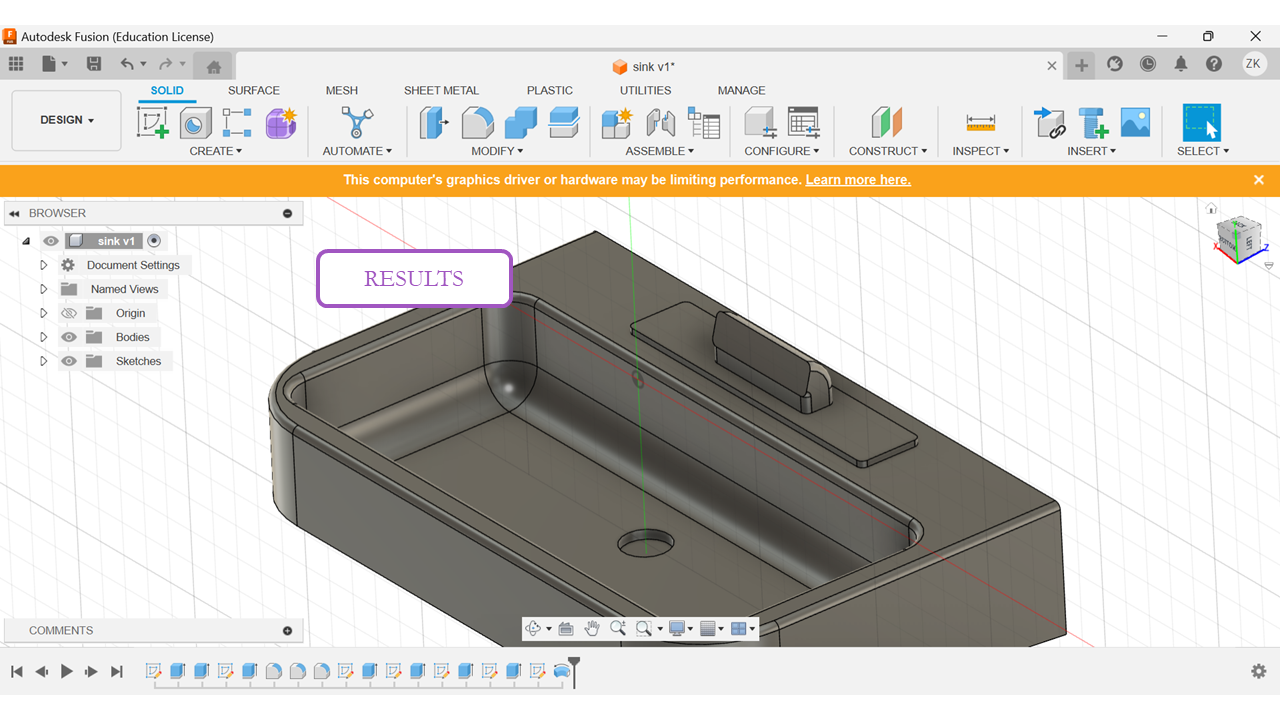The image size is (1280, 720).
Task: Open the data panel grid icon
Action: [16, 64]
